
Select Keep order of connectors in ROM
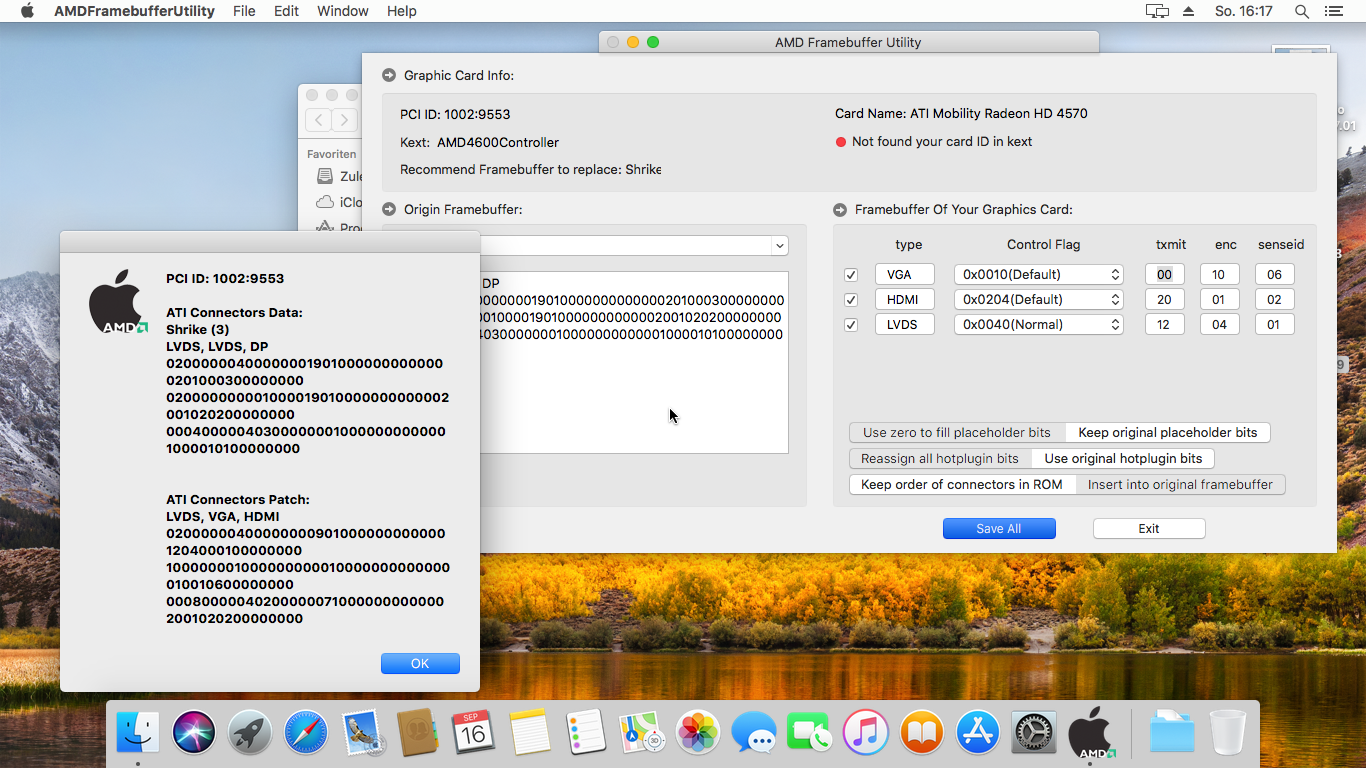[962, 484]
